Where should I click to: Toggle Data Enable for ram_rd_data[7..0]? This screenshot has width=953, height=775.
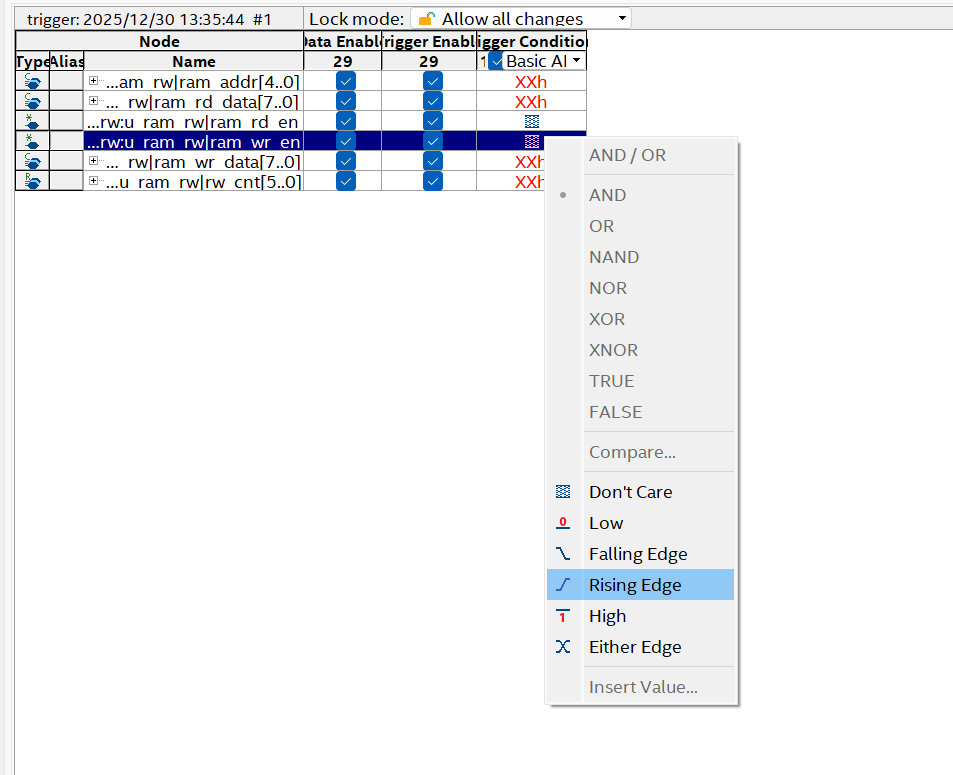point(346,102)
